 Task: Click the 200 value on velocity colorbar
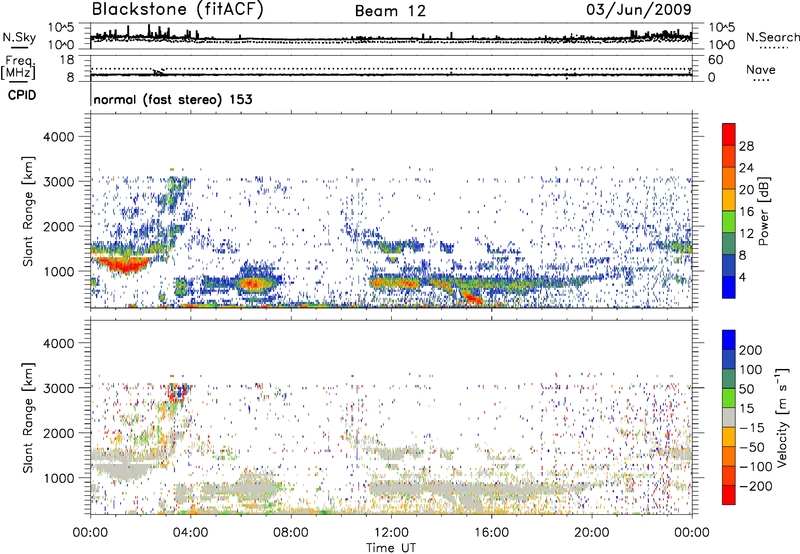point(751,350)
